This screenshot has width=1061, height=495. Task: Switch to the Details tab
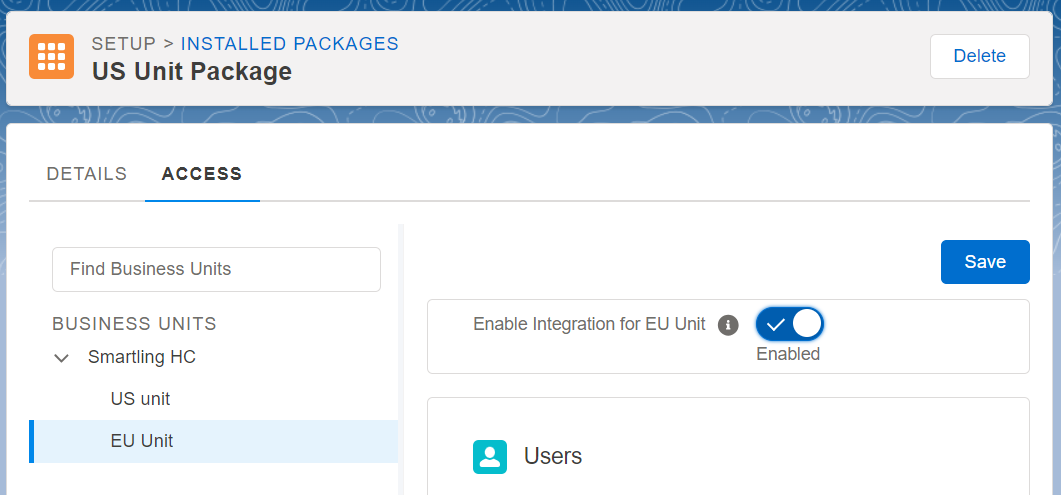tap(87, 174)
